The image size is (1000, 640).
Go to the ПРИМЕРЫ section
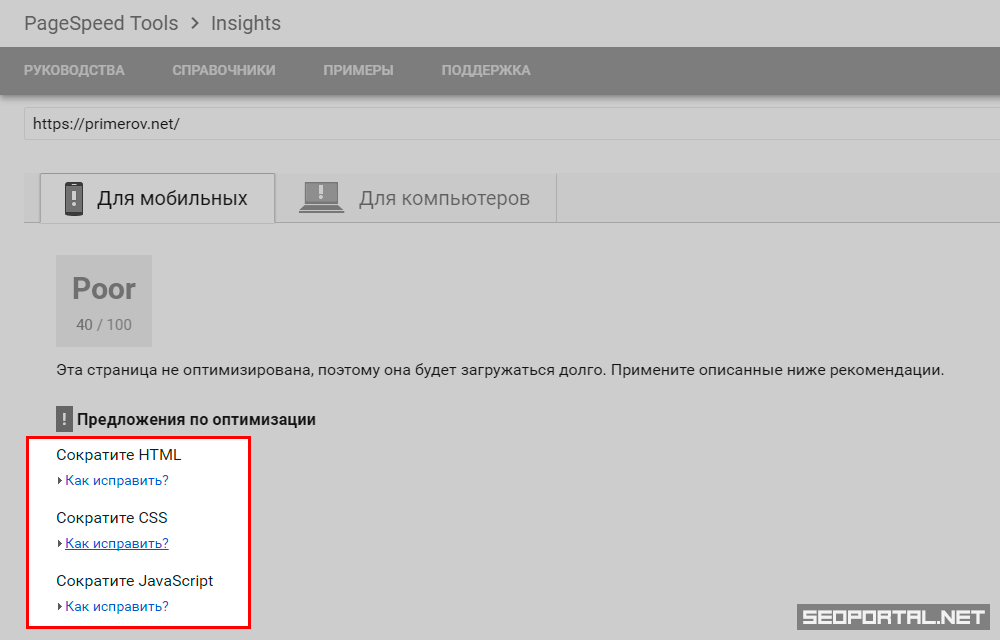coord(358,70)
